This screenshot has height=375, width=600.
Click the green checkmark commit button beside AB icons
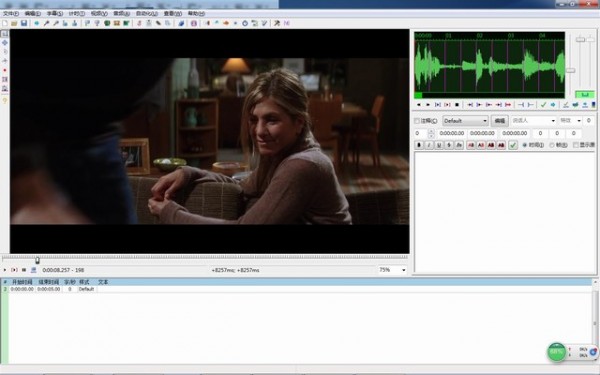(x=513, y=145)
